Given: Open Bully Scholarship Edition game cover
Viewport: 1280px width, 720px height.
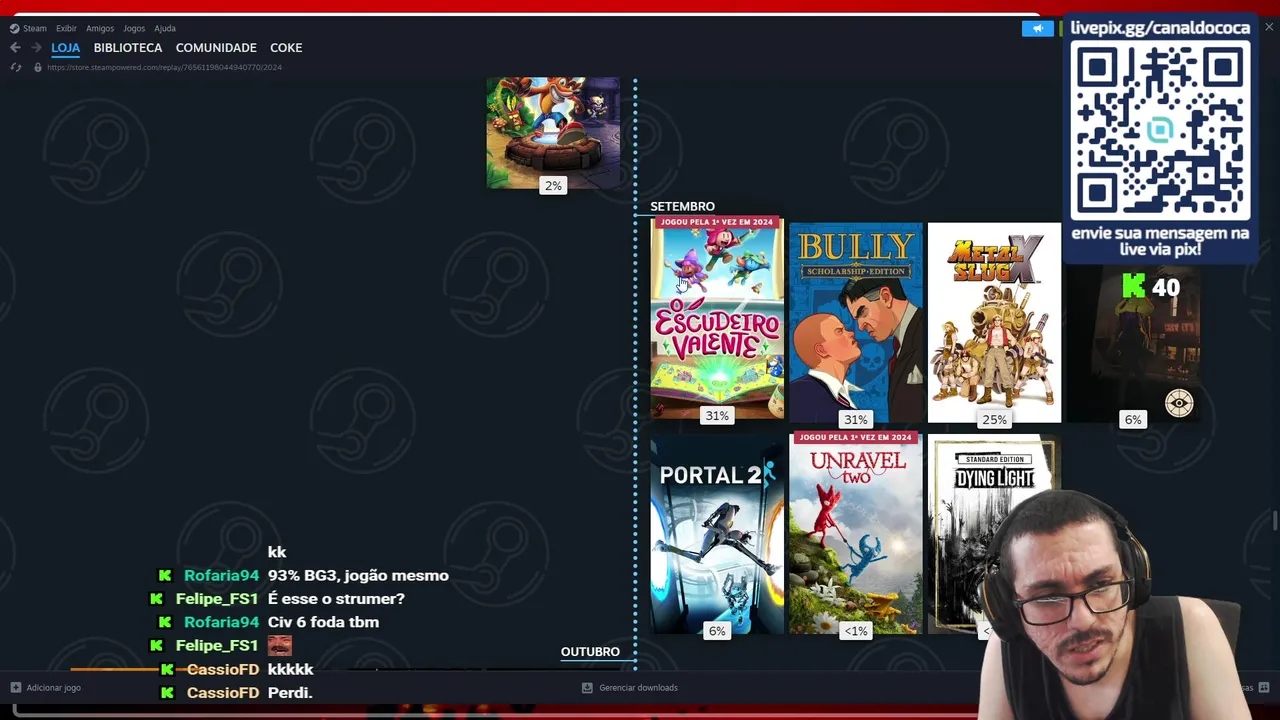Looking at the screenshot, I should (x=855, y=322).
